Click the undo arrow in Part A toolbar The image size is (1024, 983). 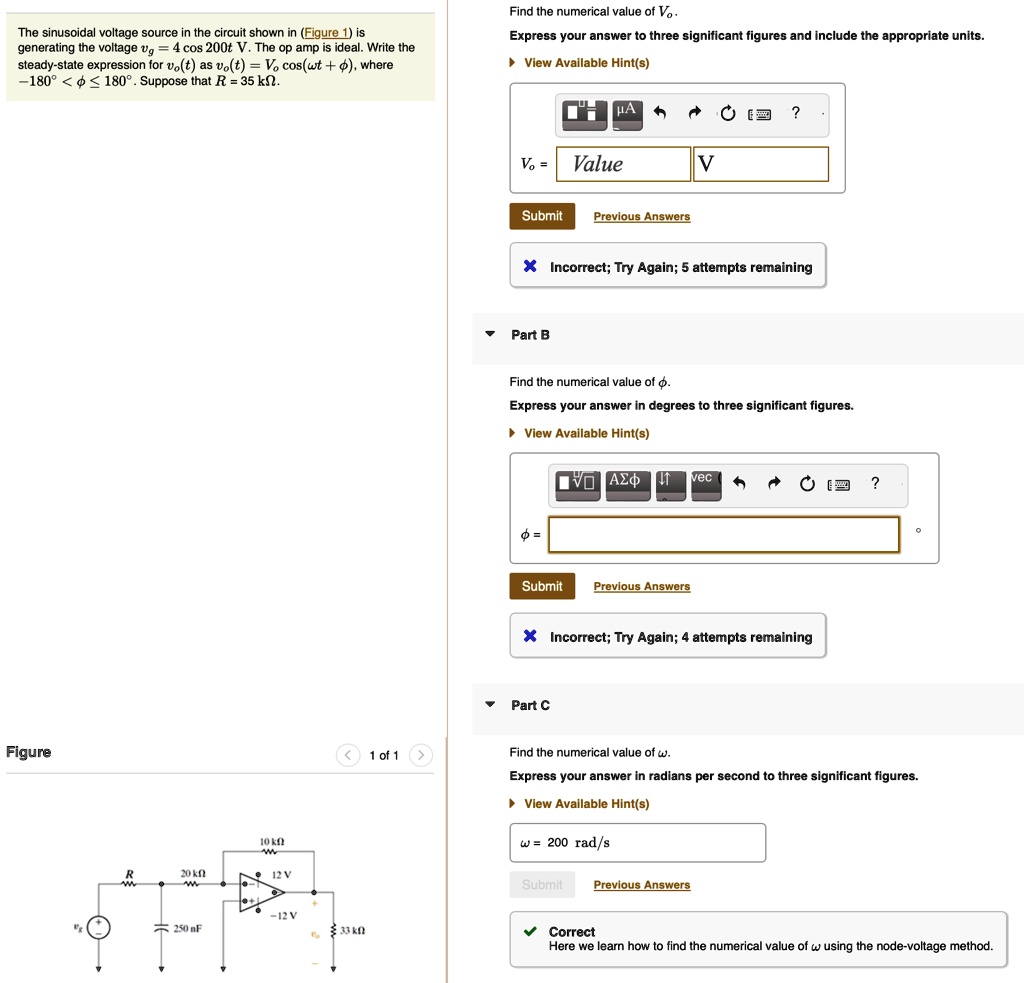(x=660, y=112)
